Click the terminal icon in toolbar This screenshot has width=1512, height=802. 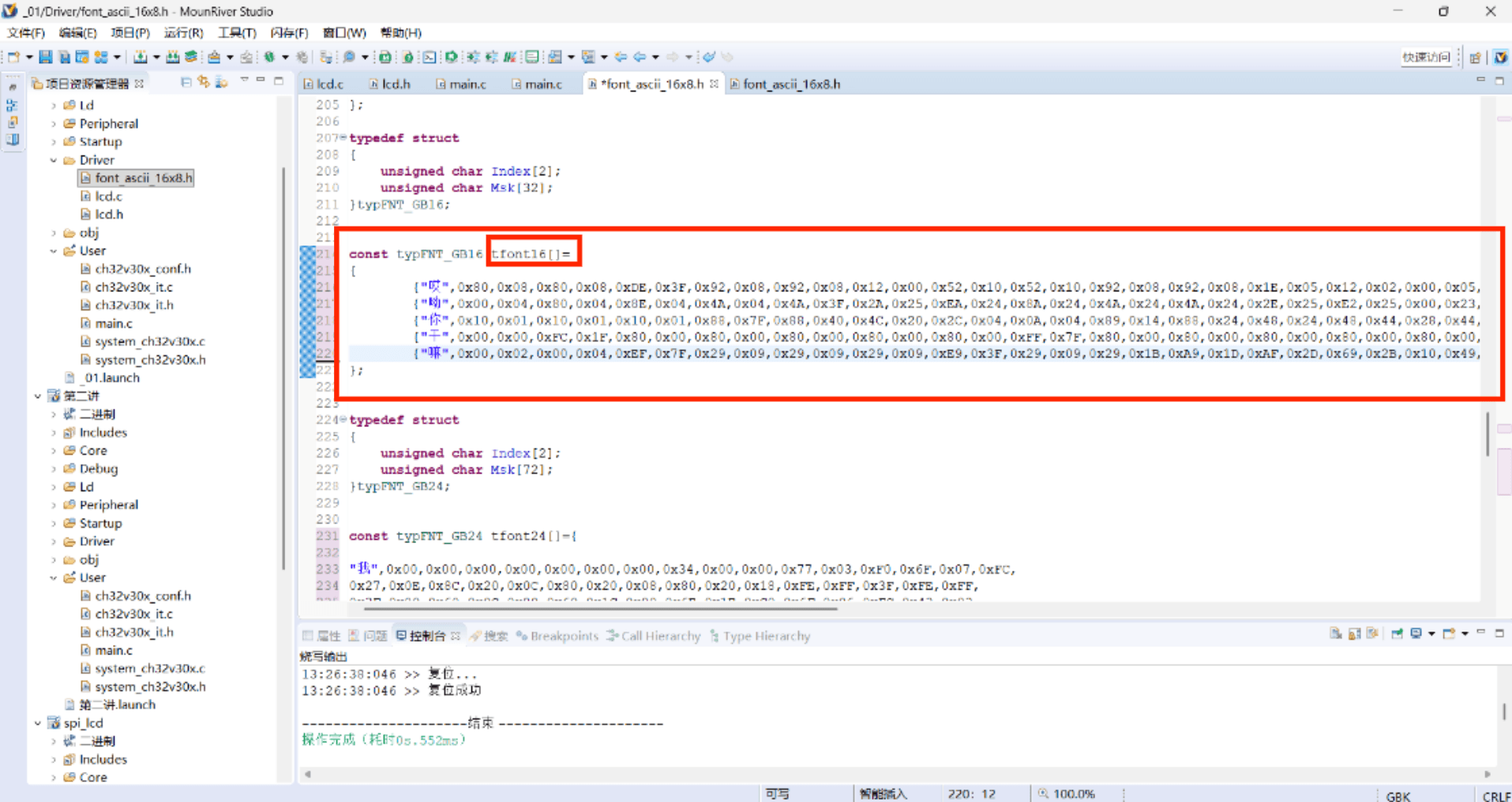click(x=429, y=57)
